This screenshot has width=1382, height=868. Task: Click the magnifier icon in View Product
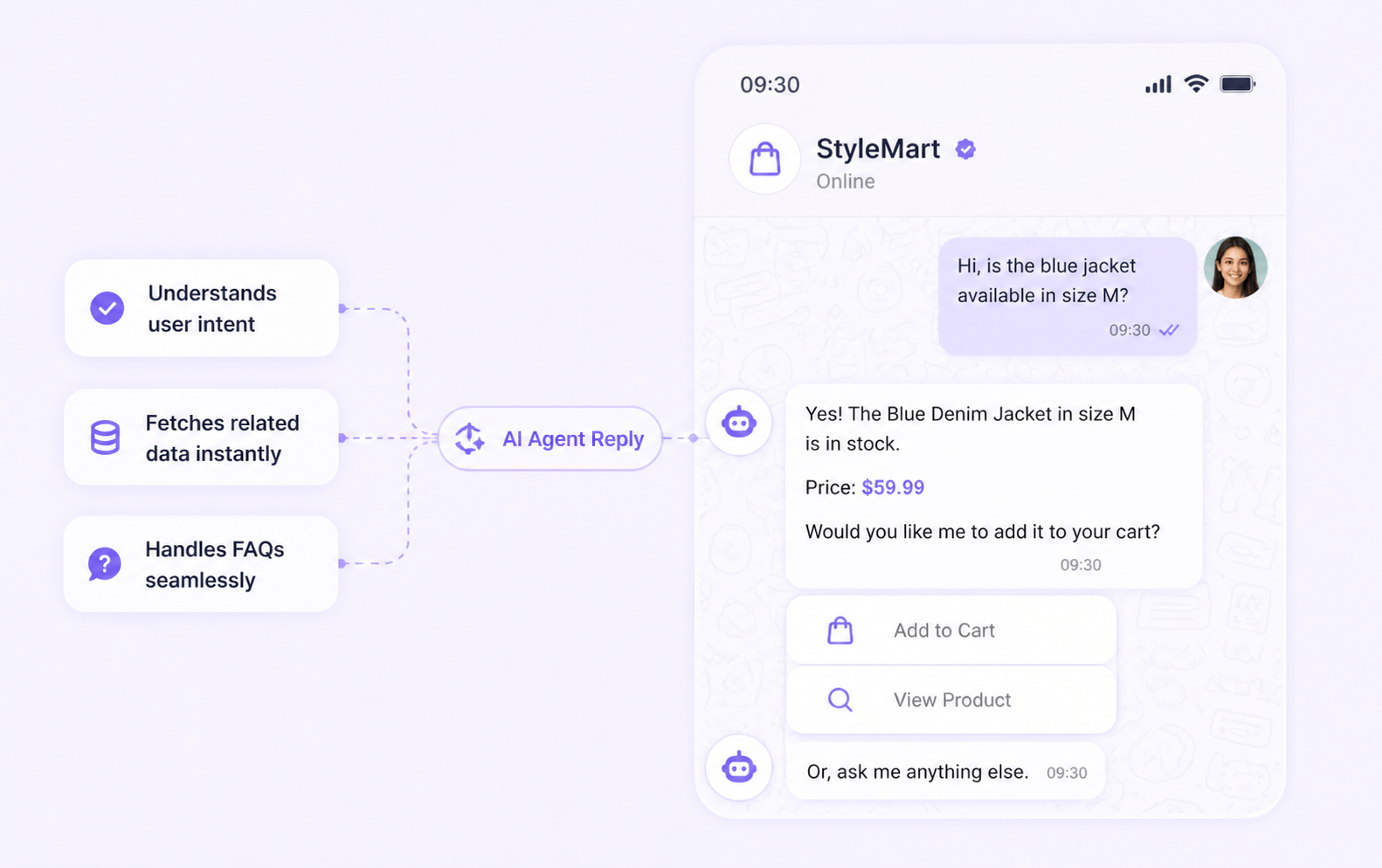point(840,699)
